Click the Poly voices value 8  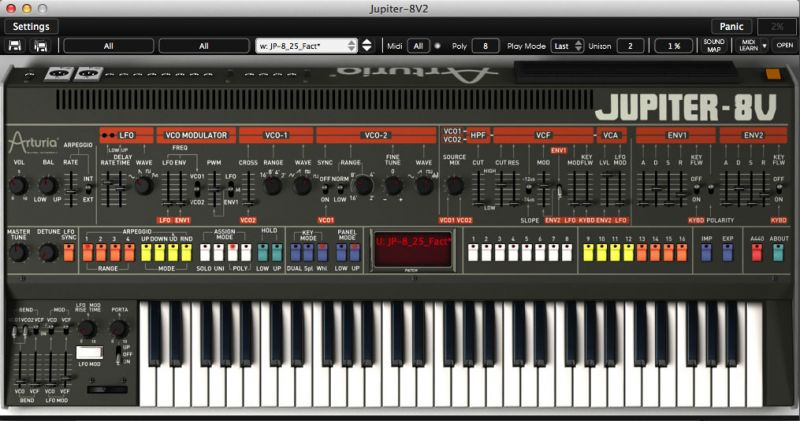click(x=485, y=46)
